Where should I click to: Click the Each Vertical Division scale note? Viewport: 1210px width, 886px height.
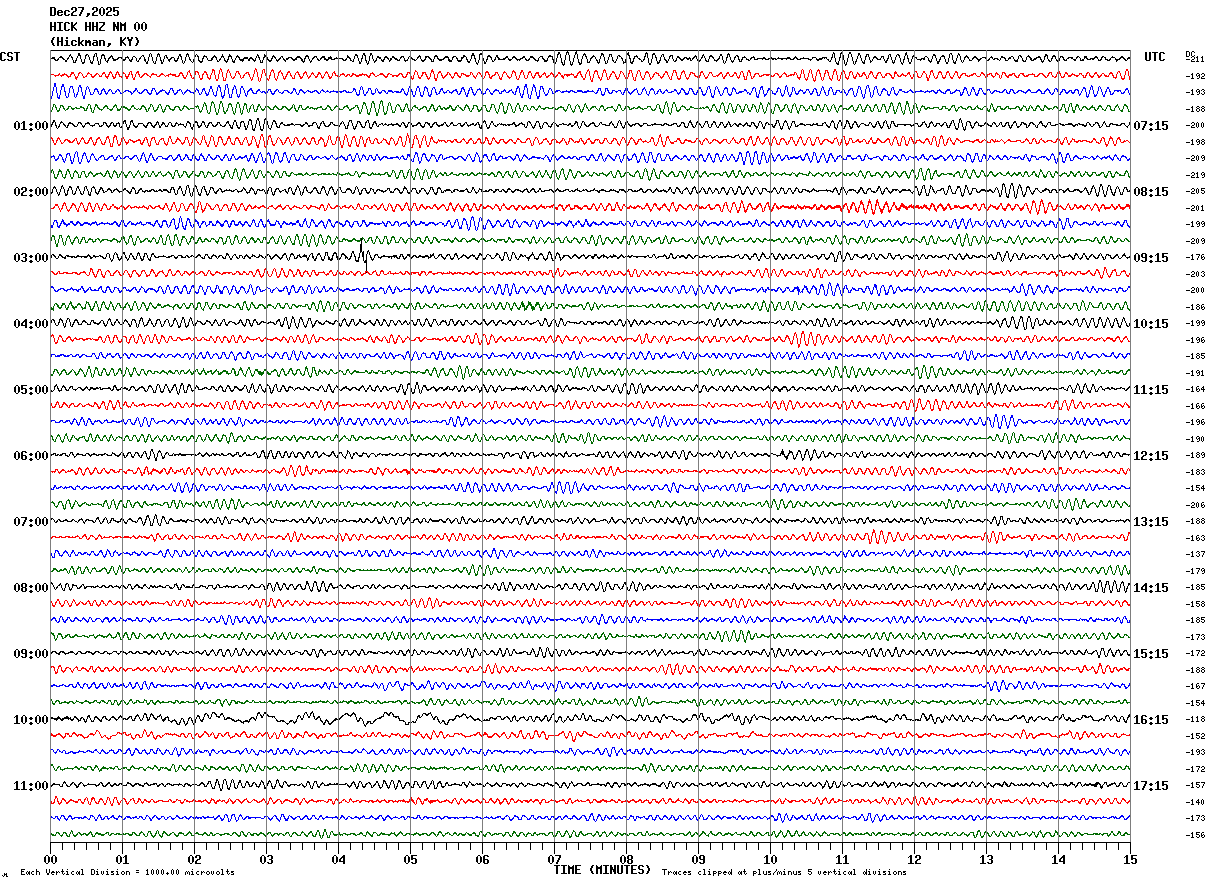(x=128, y=873)
